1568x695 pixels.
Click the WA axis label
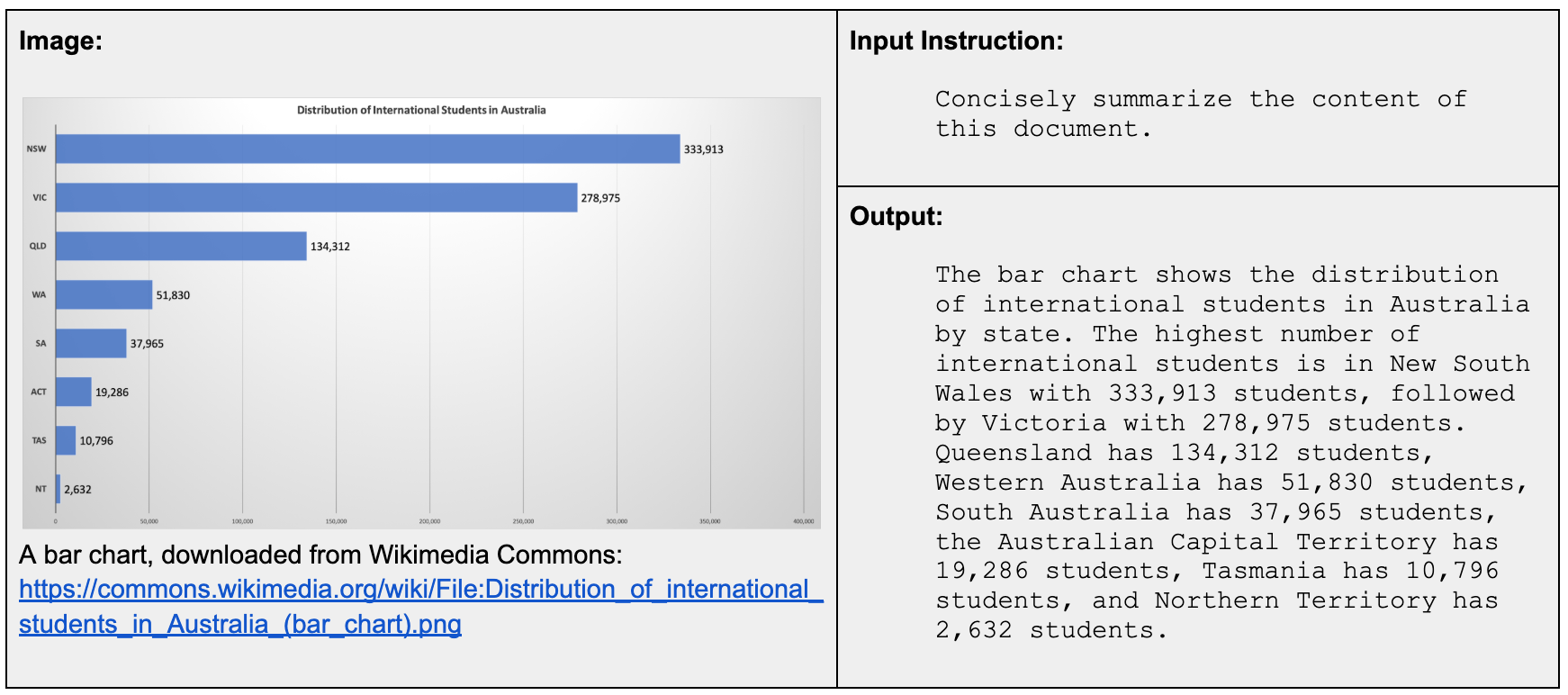pyautogui.click(x=39, y=294)
